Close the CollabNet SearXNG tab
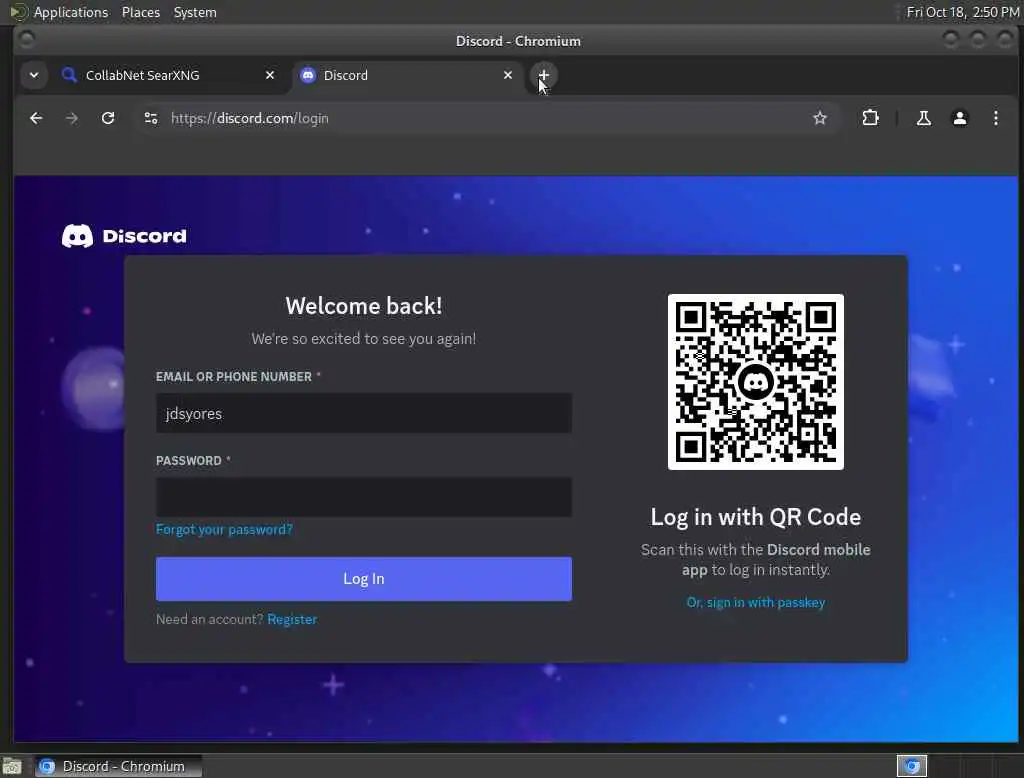1024x778 pixels. (270, 75)
